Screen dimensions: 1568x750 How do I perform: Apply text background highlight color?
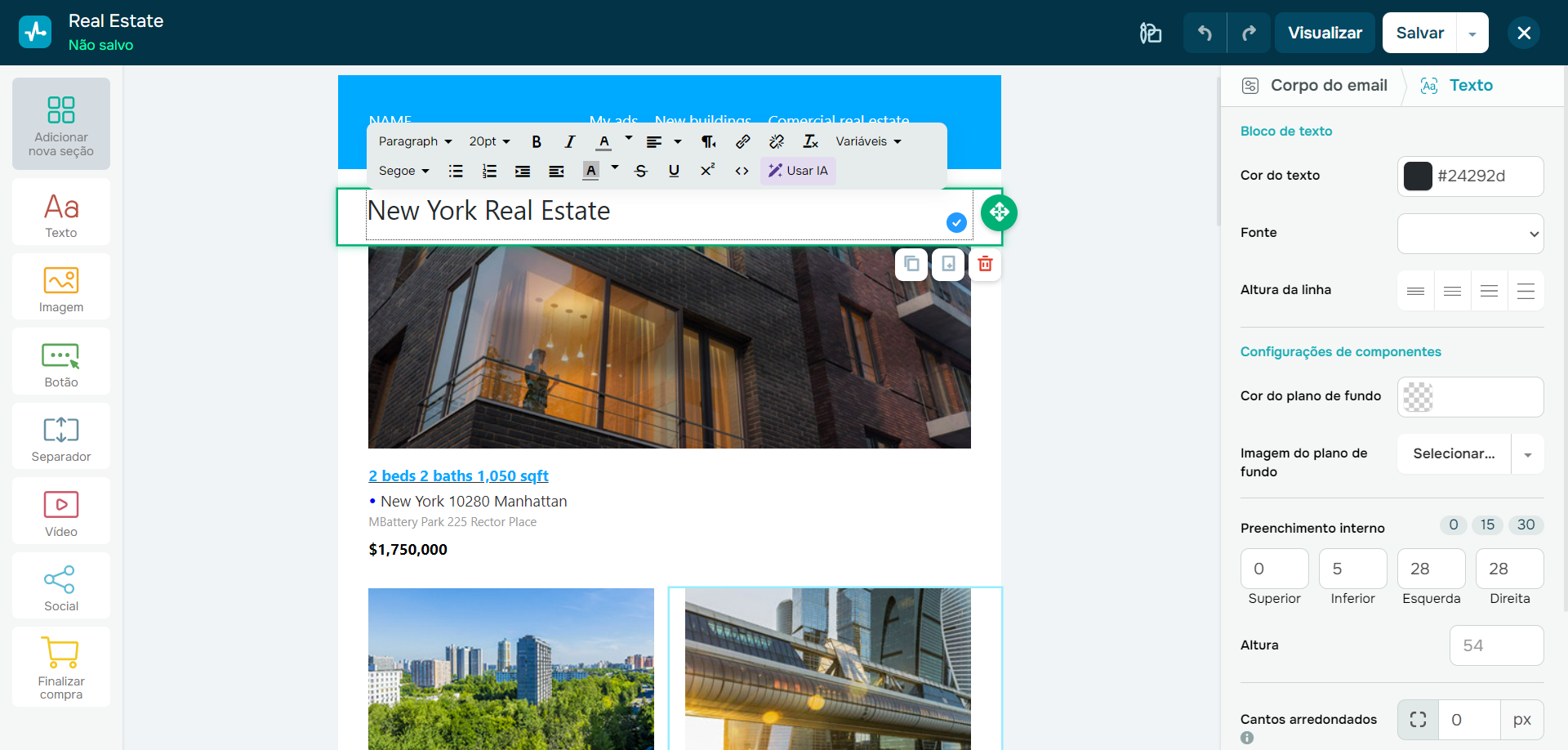click(x=590, y=171)
